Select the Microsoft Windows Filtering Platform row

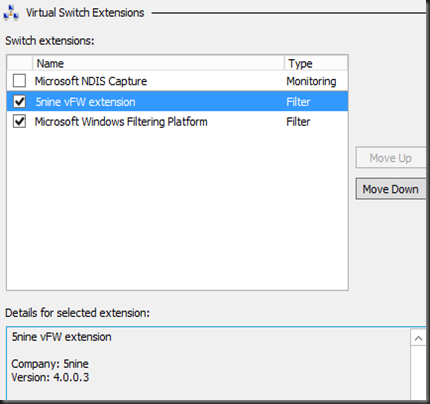point(177,121)
